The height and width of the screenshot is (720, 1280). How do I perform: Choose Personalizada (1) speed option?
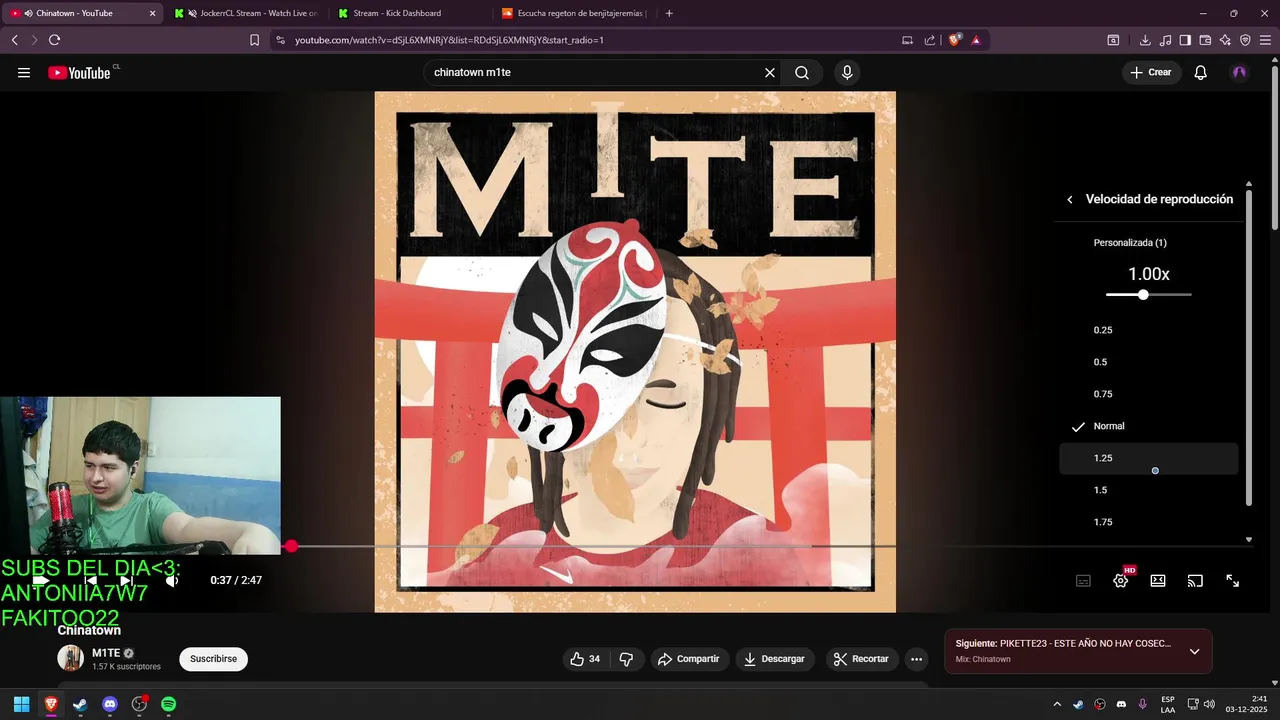pyautogui.click(x=1130, y=243)
